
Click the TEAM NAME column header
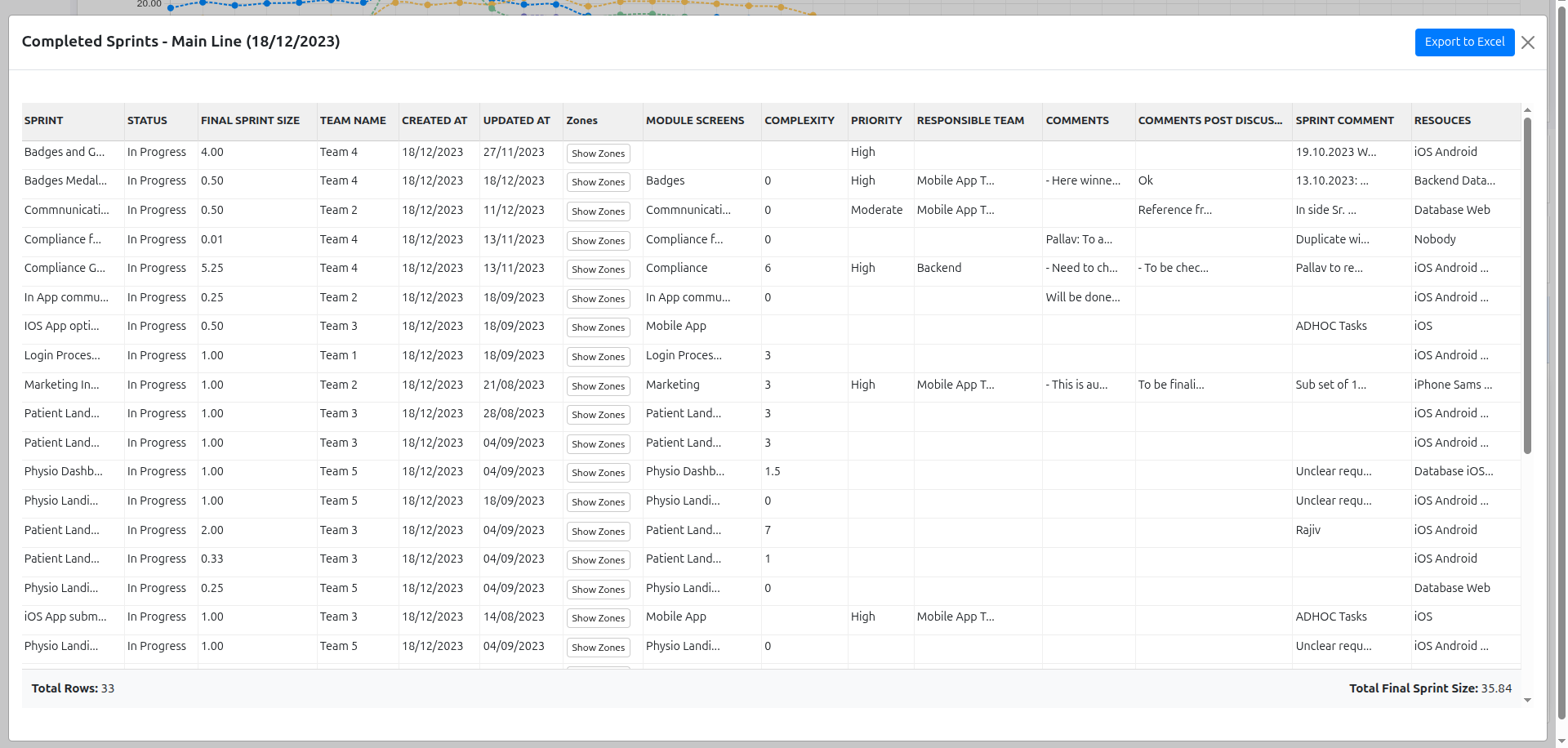(x=353, y=121)
